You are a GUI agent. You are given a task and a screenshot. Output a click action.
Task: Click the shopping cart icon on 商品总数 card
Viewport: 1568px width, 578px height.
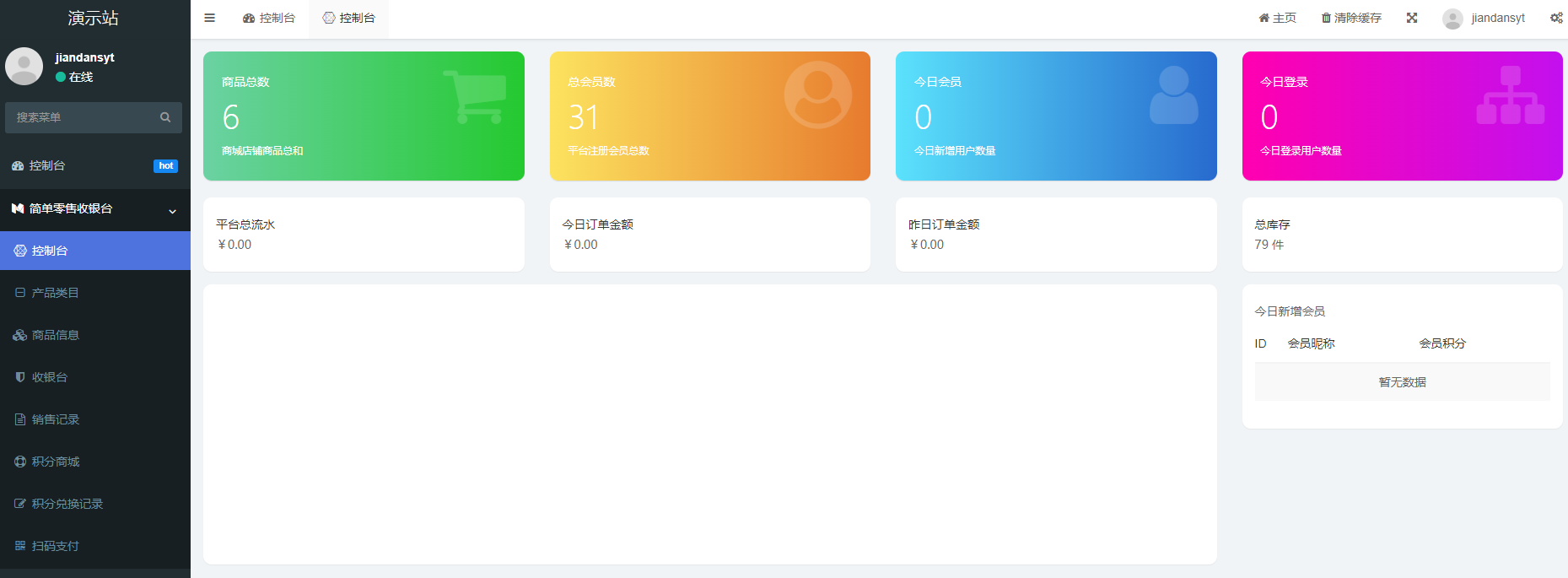475,97
